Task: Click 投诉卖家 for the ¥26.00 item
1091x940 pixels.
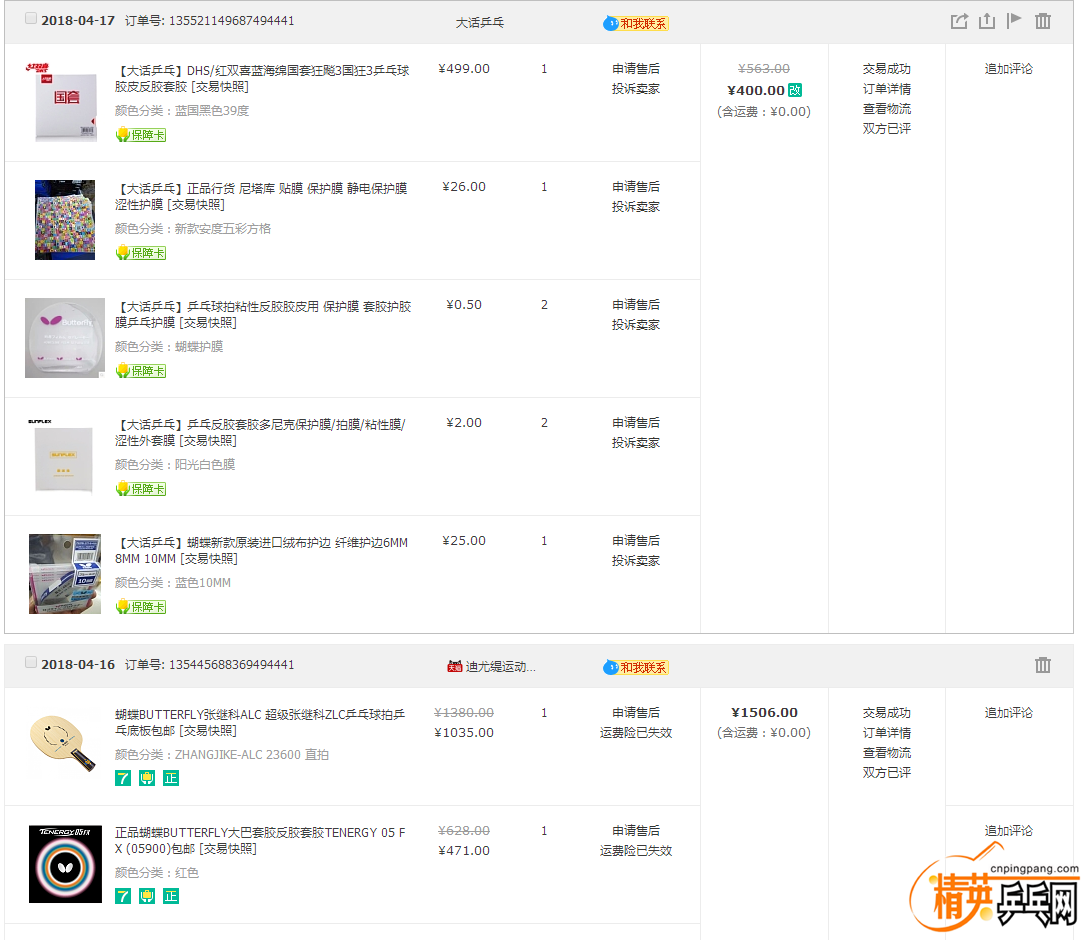Action: tap(636, 207)
